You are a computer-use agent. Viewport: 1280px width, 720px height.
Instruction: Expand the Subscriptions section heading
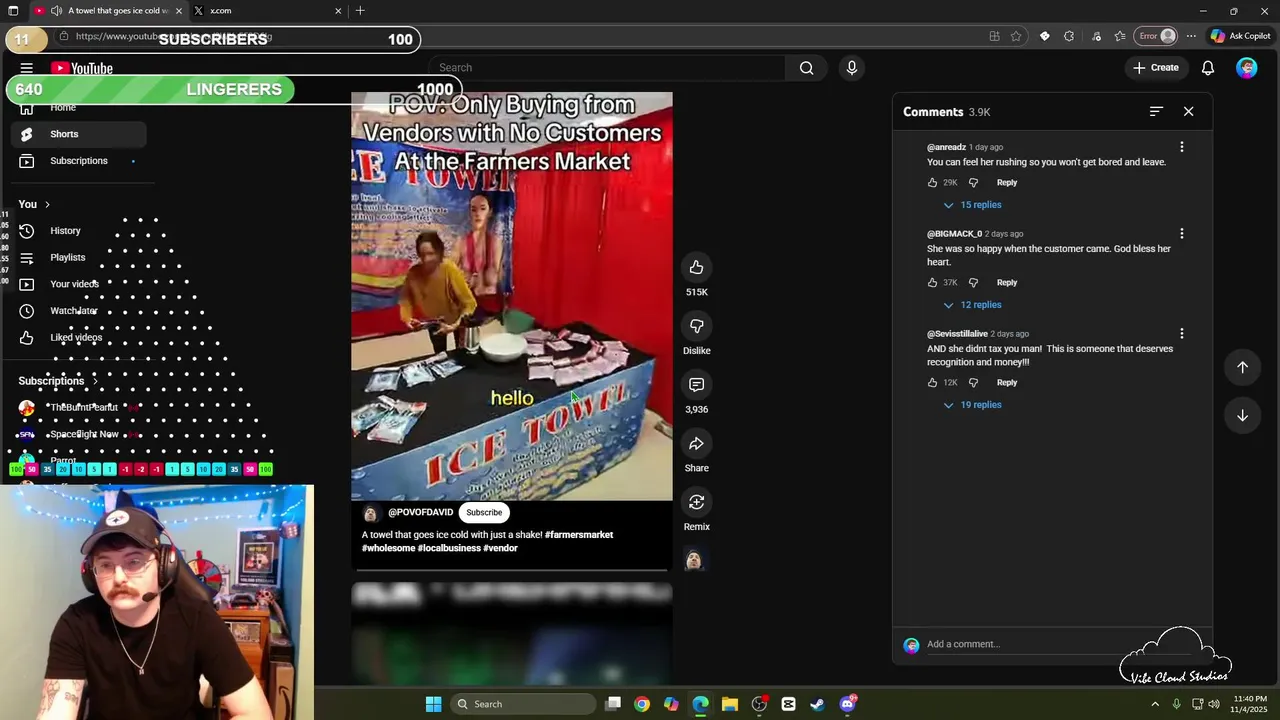click(x=58, y=381)
